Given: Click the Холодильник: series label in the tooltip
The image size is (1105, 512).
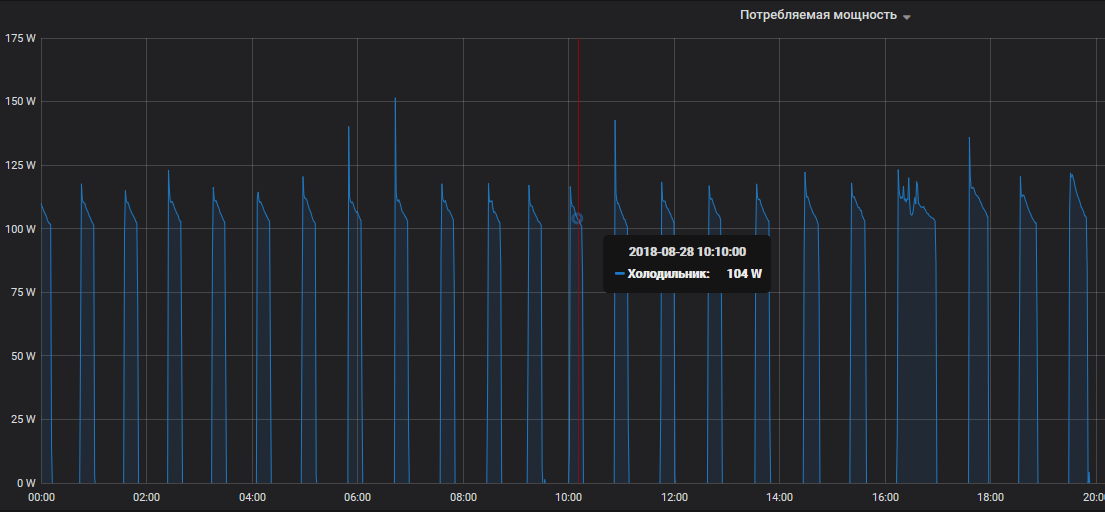Looking at the screenshot, I should [668, 274].
